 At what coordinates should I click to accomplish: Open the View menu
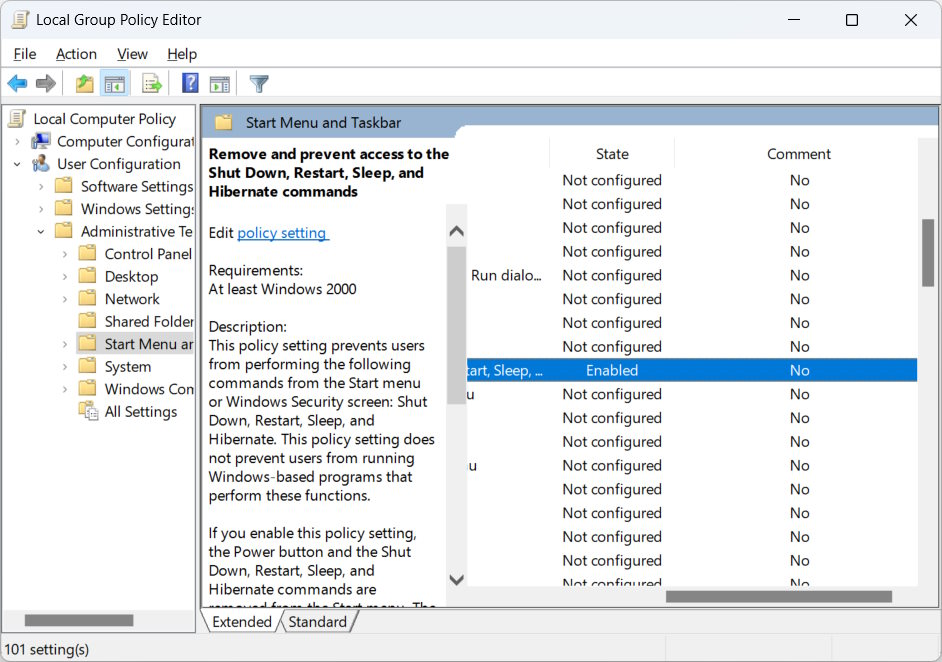(132, 54)
